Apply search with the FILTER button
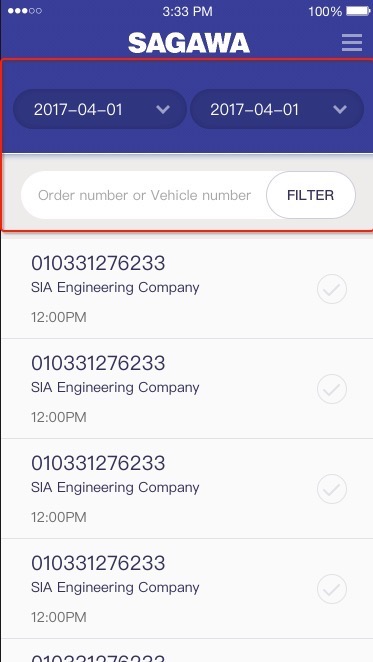The image size is (373, 662). point(311,195)
